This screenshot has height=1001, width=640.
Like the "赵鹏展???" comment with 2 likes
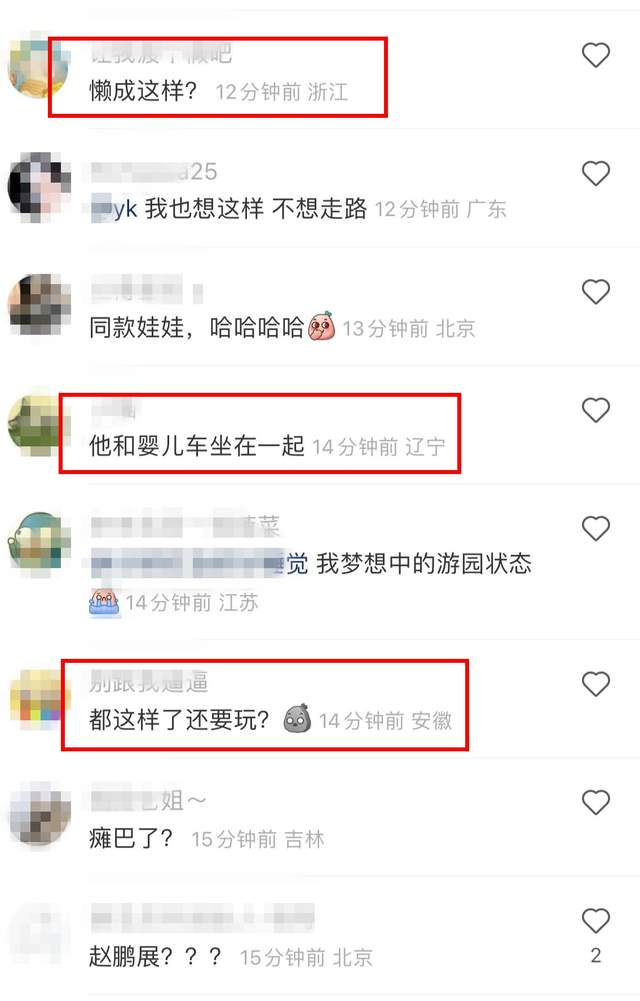coord(595,920)
